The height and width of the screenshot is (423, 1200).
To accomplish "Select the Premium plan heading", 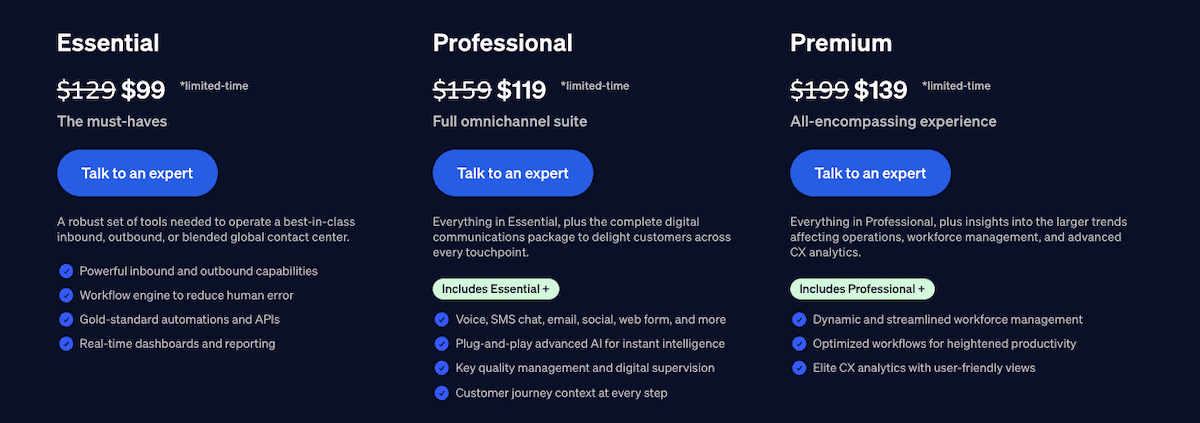I will click(x=841, y=43).
